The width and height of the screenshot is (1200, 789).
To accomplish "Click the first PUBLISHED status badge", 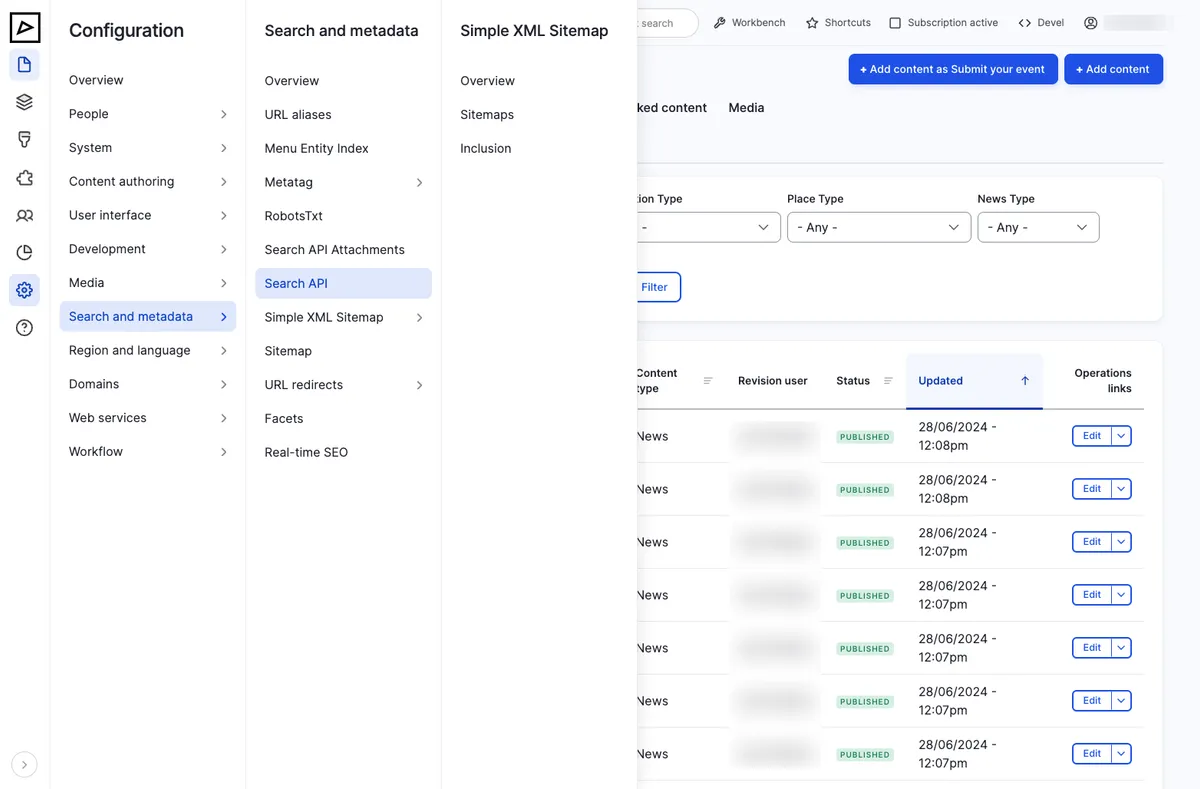I will pos(865,437).
